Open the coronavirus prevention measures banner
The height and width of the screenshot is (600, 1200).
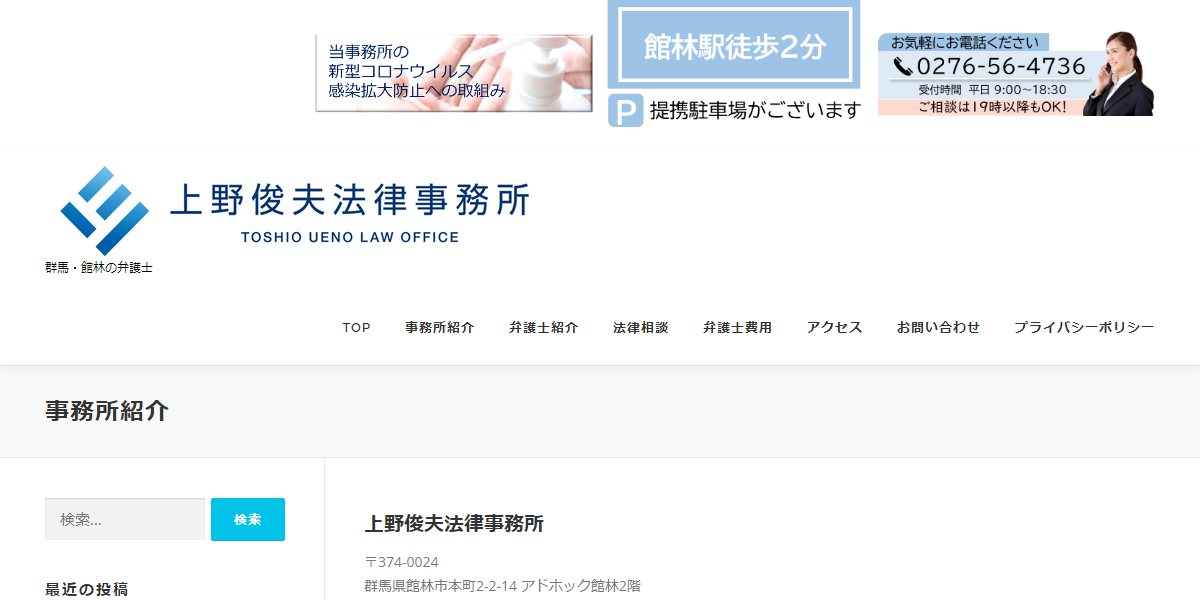[x=453, y=73]
